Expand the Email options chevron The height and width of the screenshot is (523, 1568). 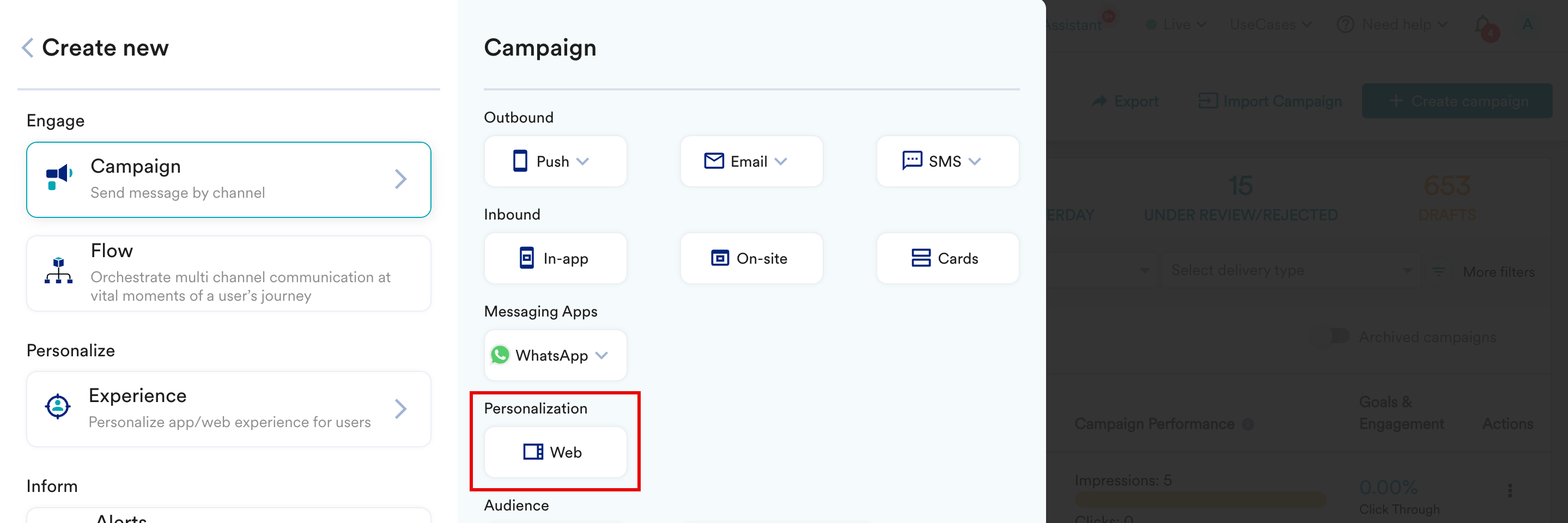pyautogui.click(x=782, y=161)
